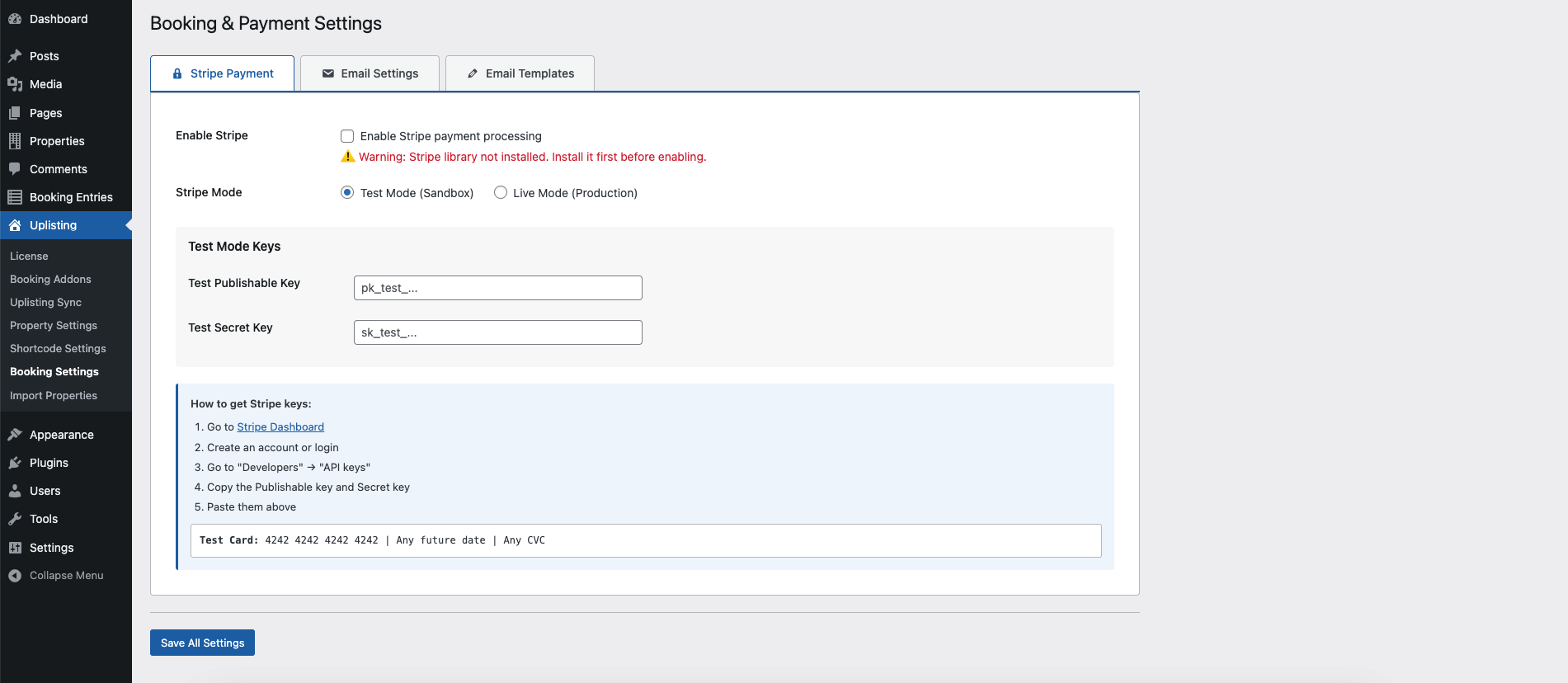Screen dimensions: 1568x683
Task: Click the "Create an account or login" step
Action: click(x=273, y=448)
